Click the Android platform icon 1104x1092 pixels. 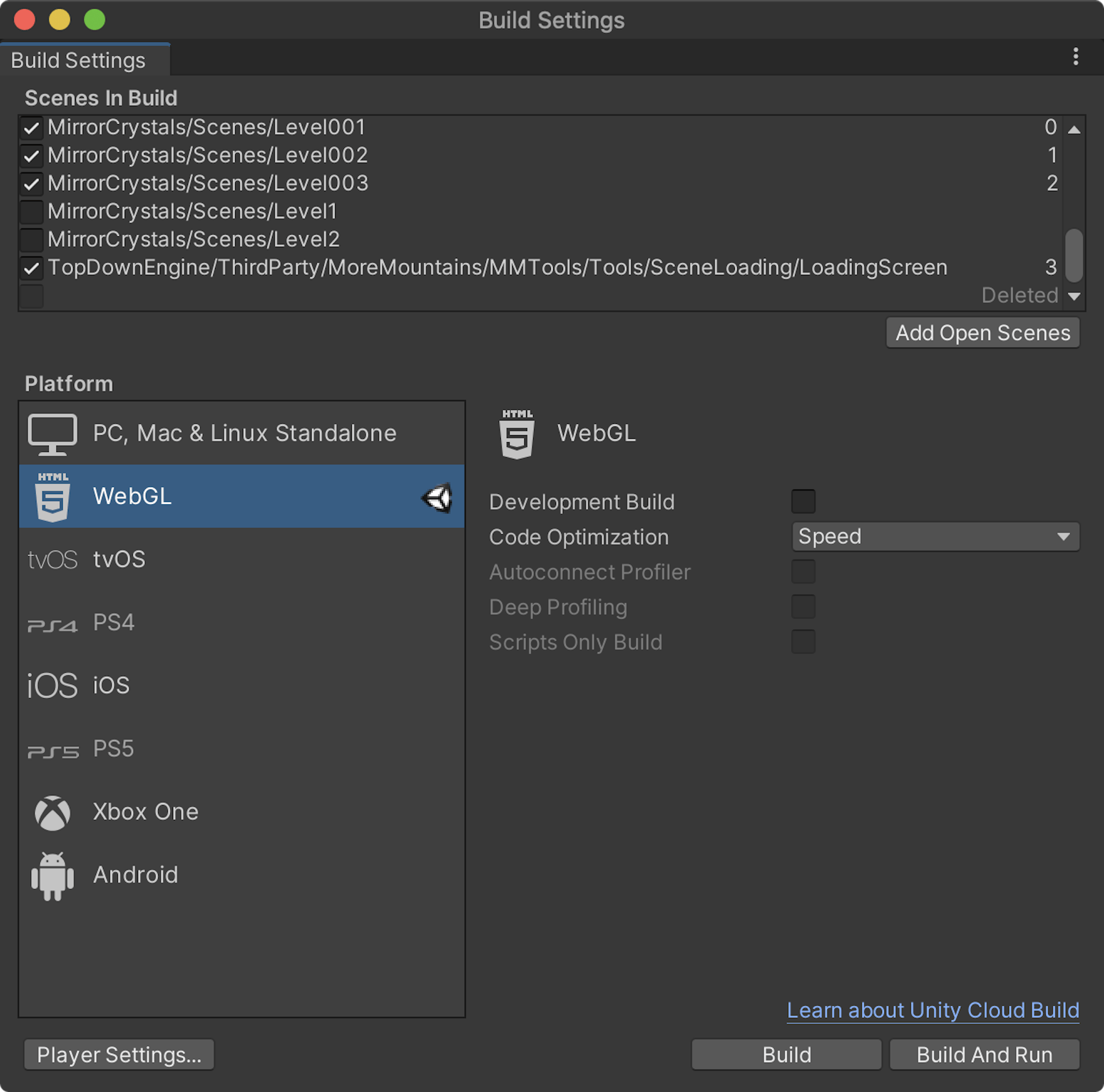click(52, 875)
